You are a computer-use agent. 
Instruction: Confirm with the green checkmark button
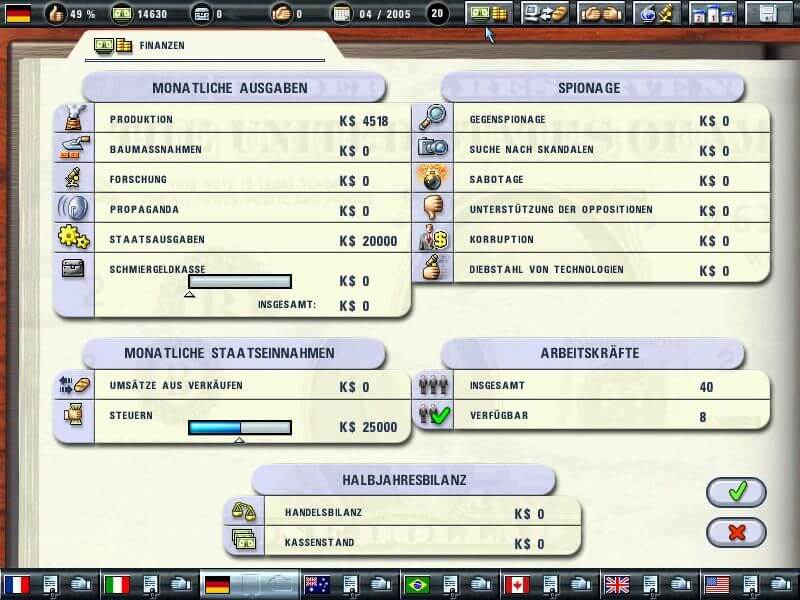[x=736, y=492]
